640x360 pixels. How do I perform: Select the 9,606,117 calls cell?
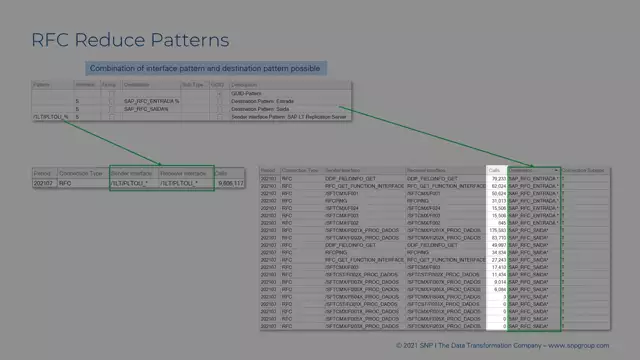[230, 183]
